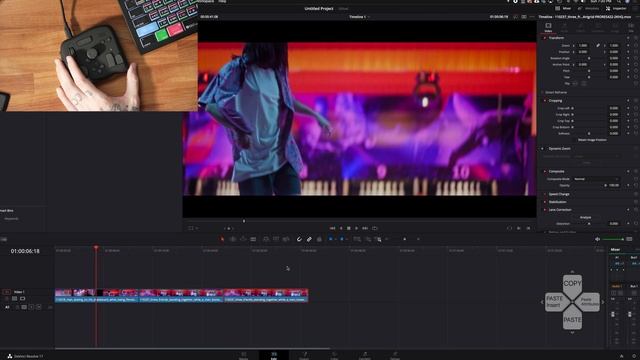Collapse the Cropping section header
This screenshot has width=640, height=360.
click(555, 100)
